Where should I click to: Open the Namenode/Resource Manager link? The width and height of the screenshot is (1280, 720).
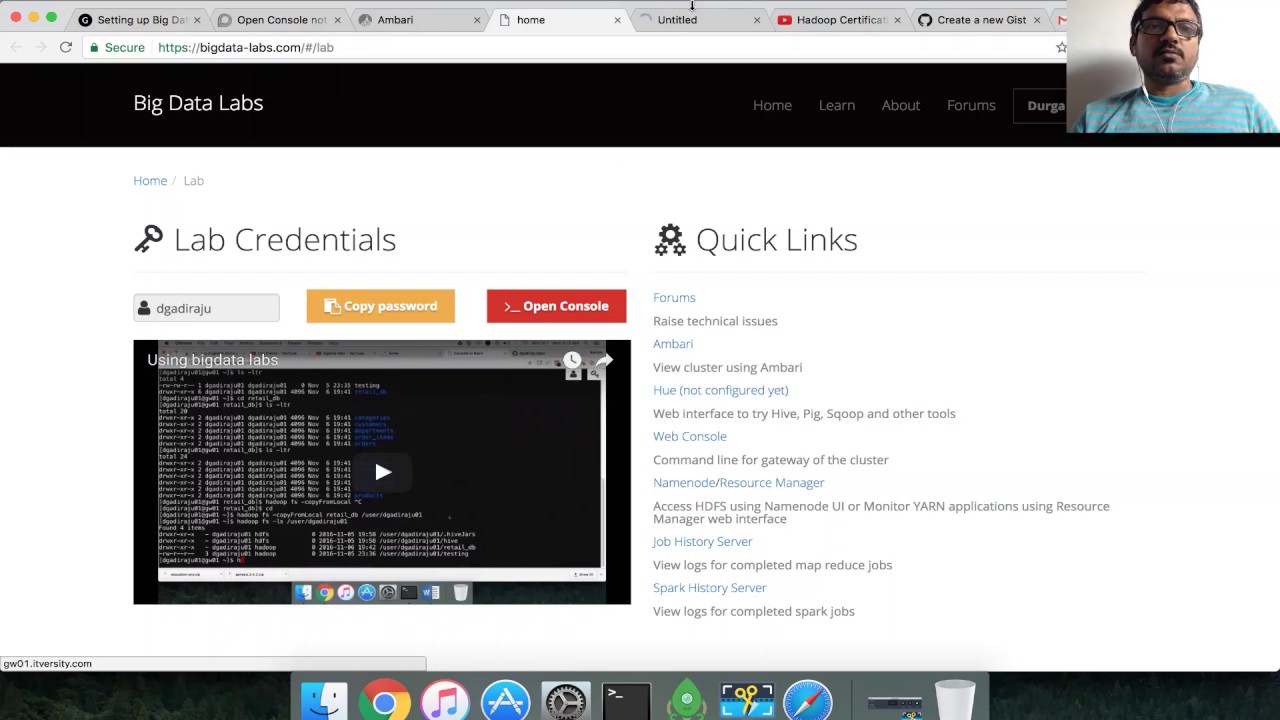[739, 483]
